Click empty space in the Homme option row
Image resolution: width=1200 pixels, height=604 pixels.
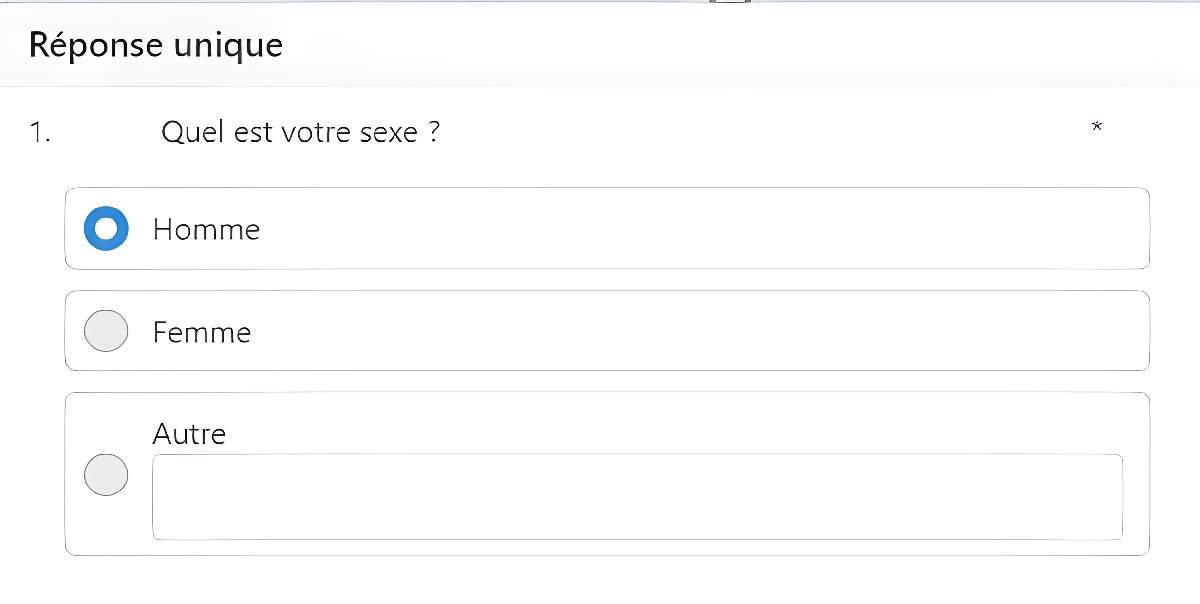pos(700,229)
